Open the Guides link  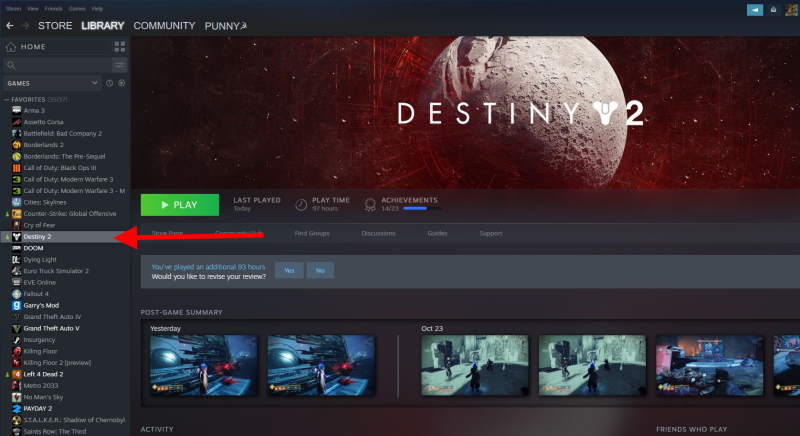tap(437, 234)
